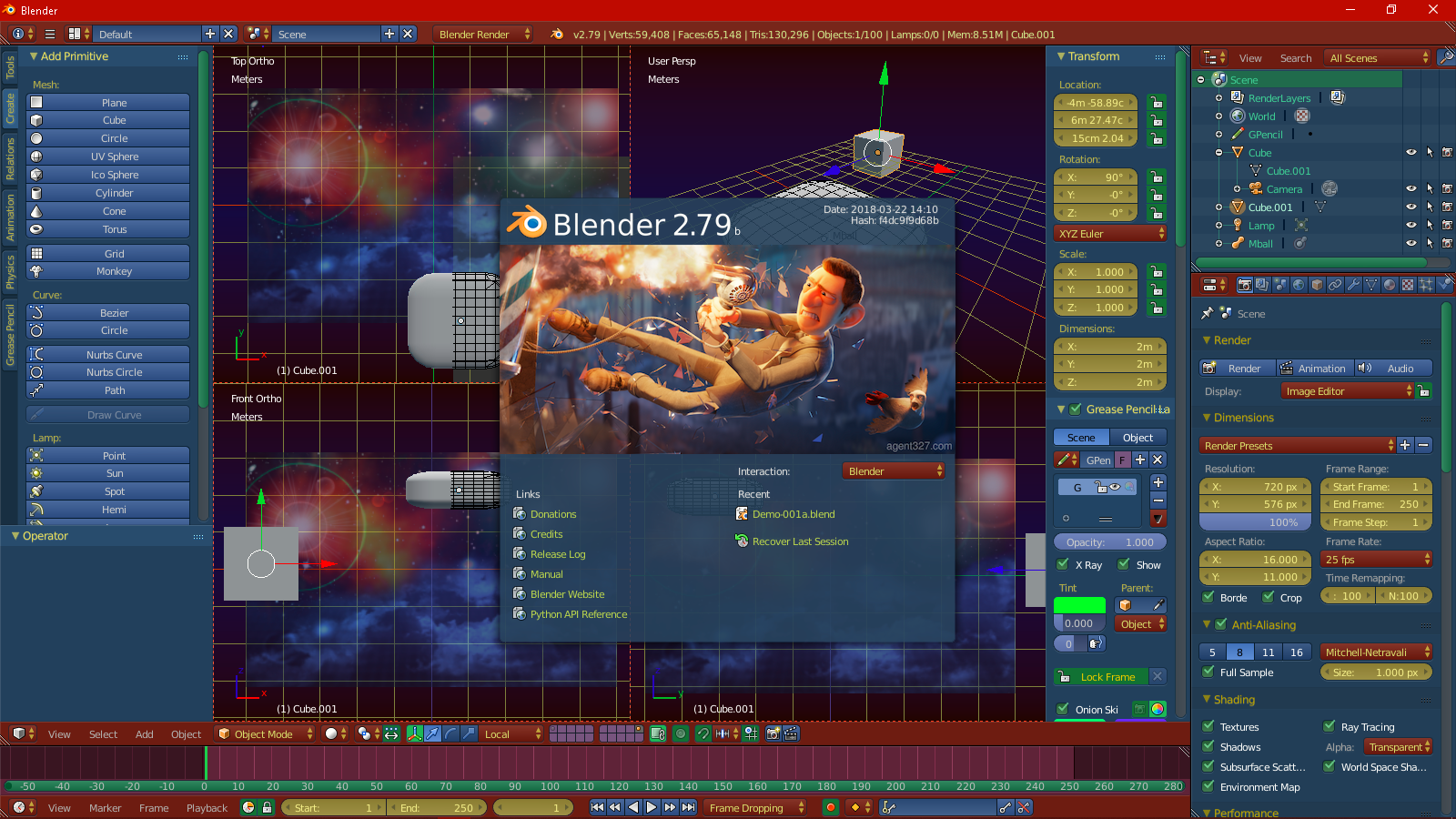Toggle the 3D manipulator axes icon
Image resolution: width=1456 pixels, height=819 pixels.
point(415,733)
